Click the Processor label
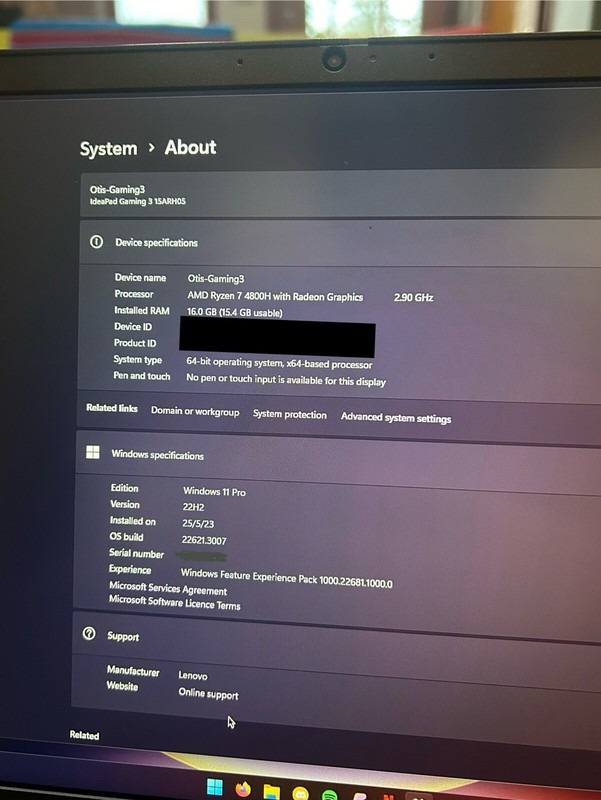Viewport: 601px width, 800px height. pyautogui.click(x=134, y=294)
